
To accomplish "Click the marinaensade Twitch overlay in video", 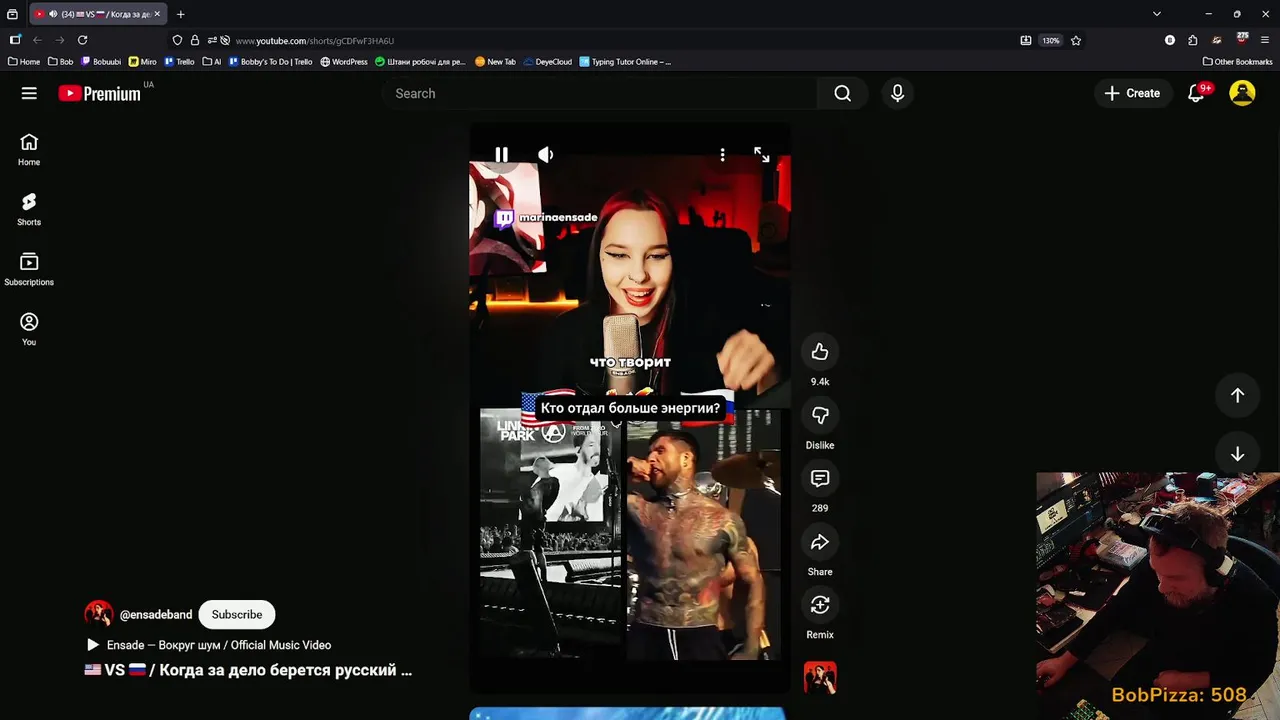I will (546, 217).
